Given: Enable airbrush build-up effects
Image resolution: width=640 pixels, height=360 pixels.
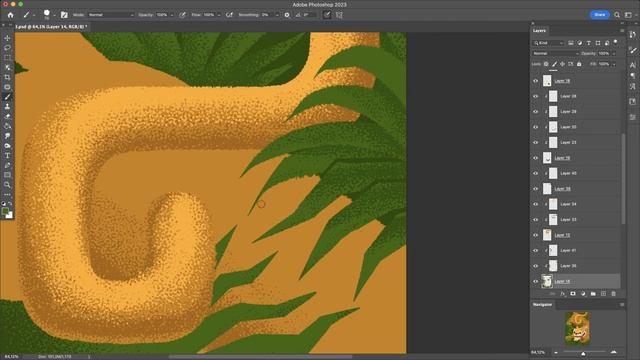Looking at the screenshot, I should (x=229, y=15).
